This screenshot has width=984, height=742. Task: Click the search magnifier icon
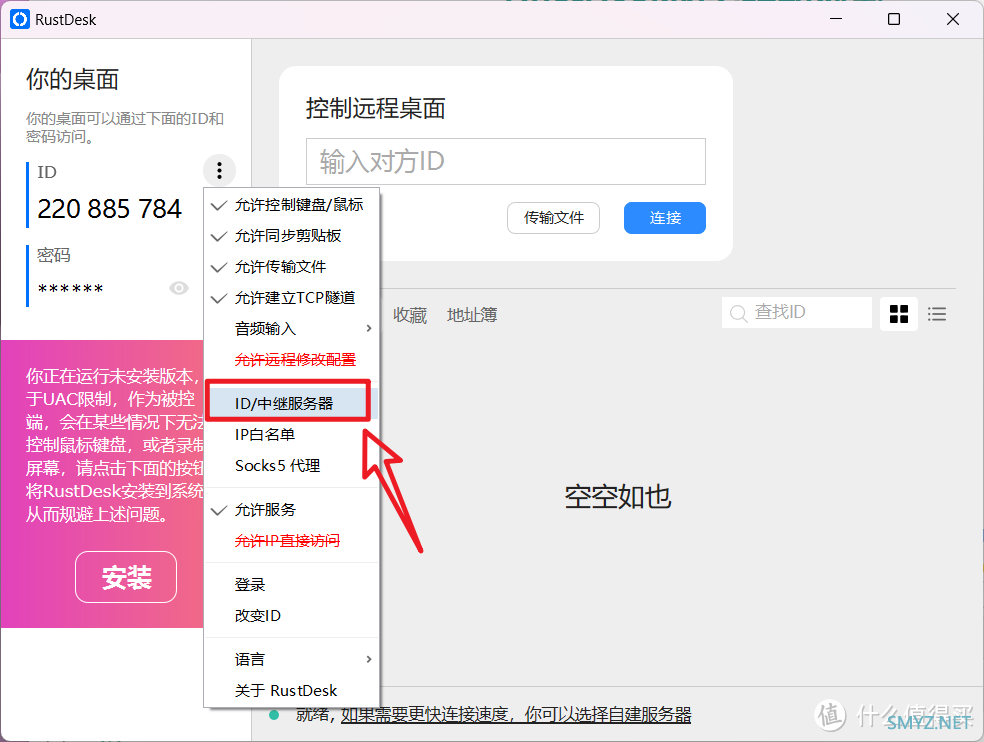click(x=739, y=313)
